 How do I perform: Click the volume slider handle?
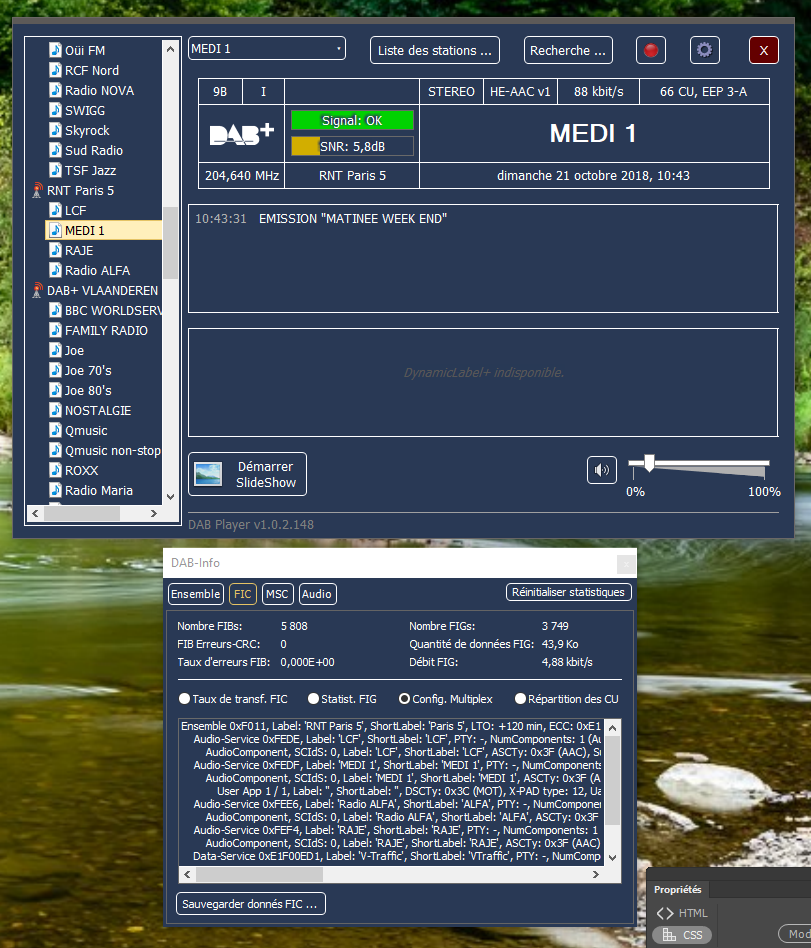pyautogui.click(x=649, y=463)
